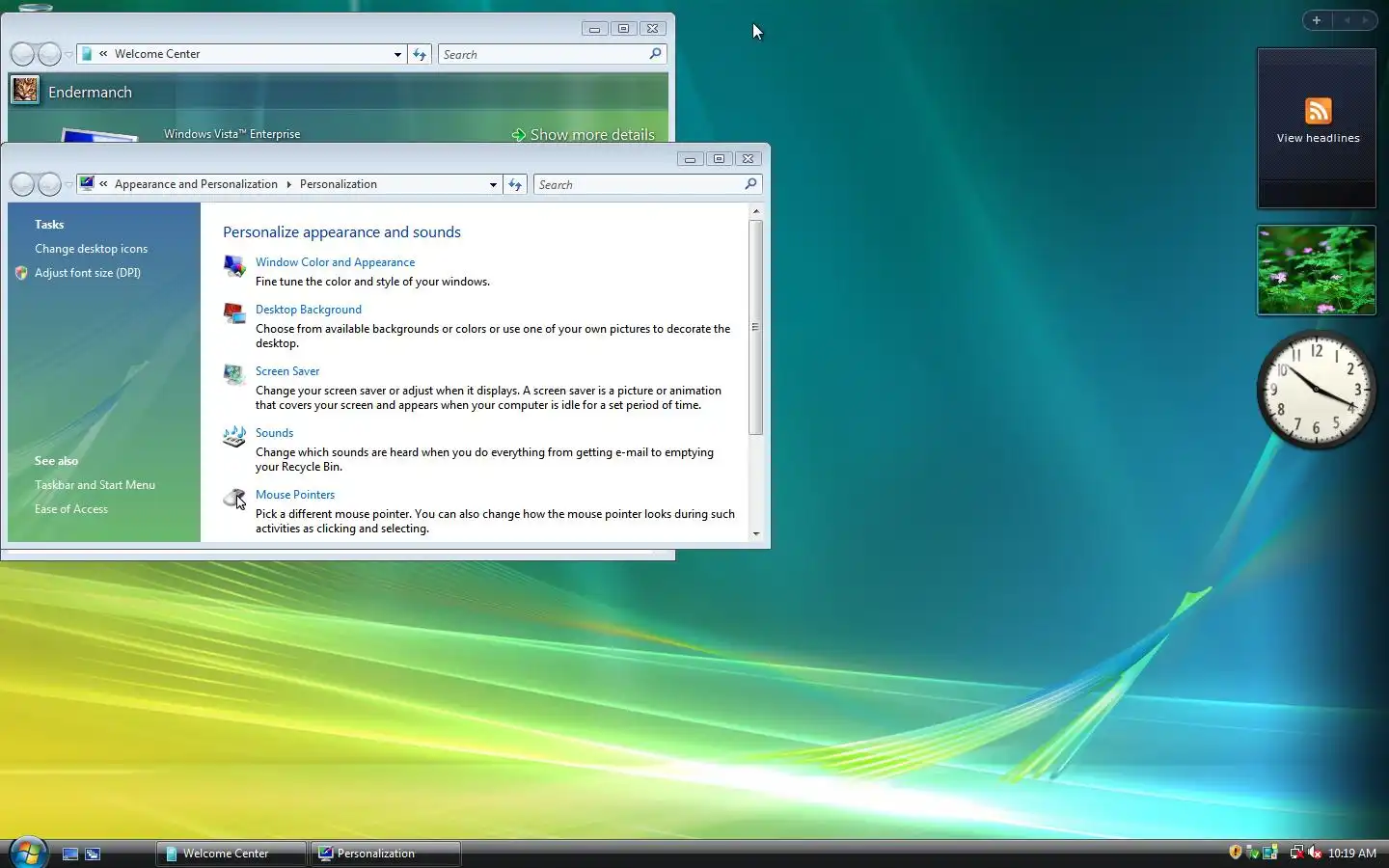Click the Screen Saver icon
The height and width of the screenshot is (868, 1389).
(x=233, y=375)
